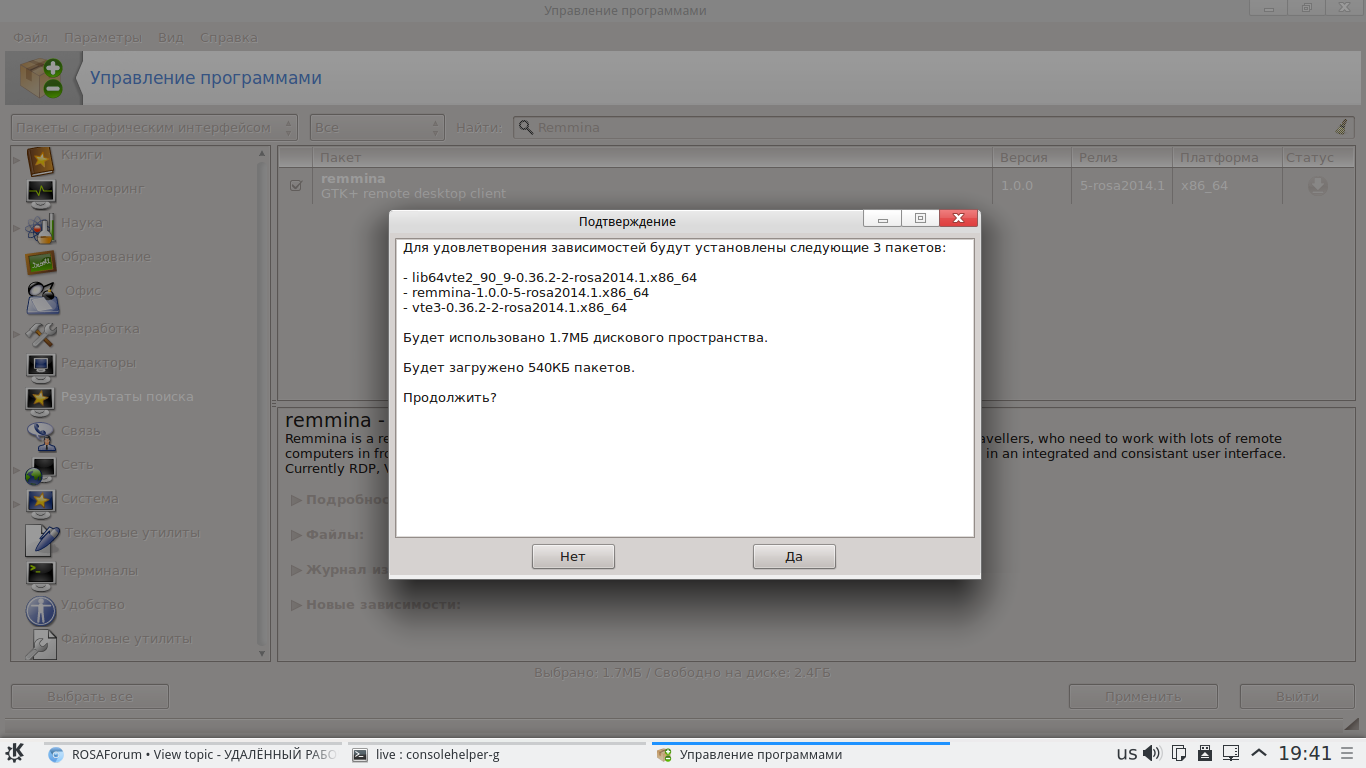
Task: Open the Справка menu
Action: point(228,37)
